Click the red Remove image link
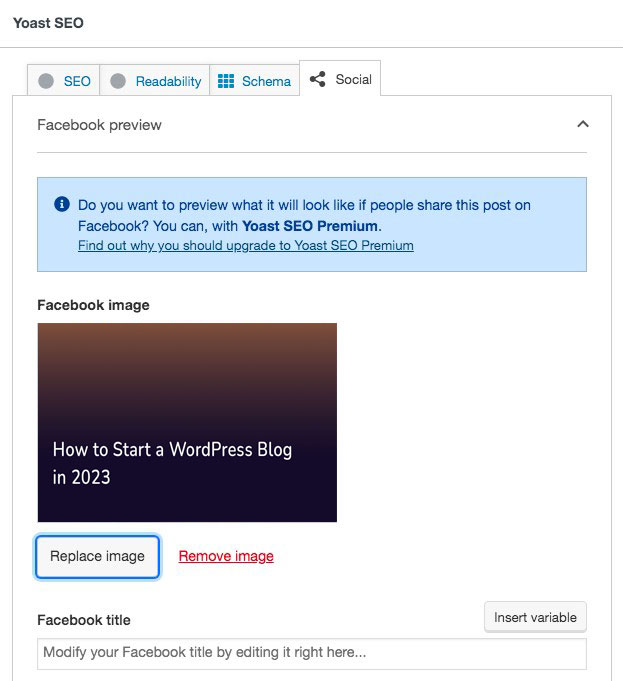This screenshot has width=623, height=681. [226, 556]
